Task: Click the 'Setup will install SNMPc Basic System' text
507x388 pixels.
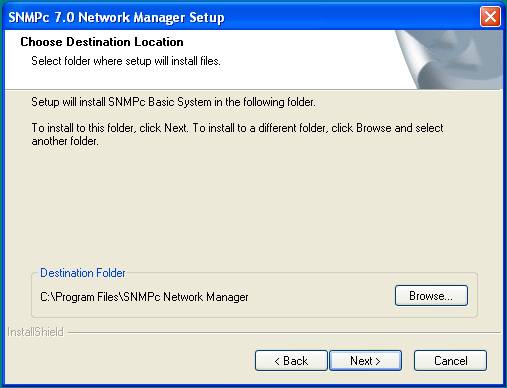Action: point(173,102)
